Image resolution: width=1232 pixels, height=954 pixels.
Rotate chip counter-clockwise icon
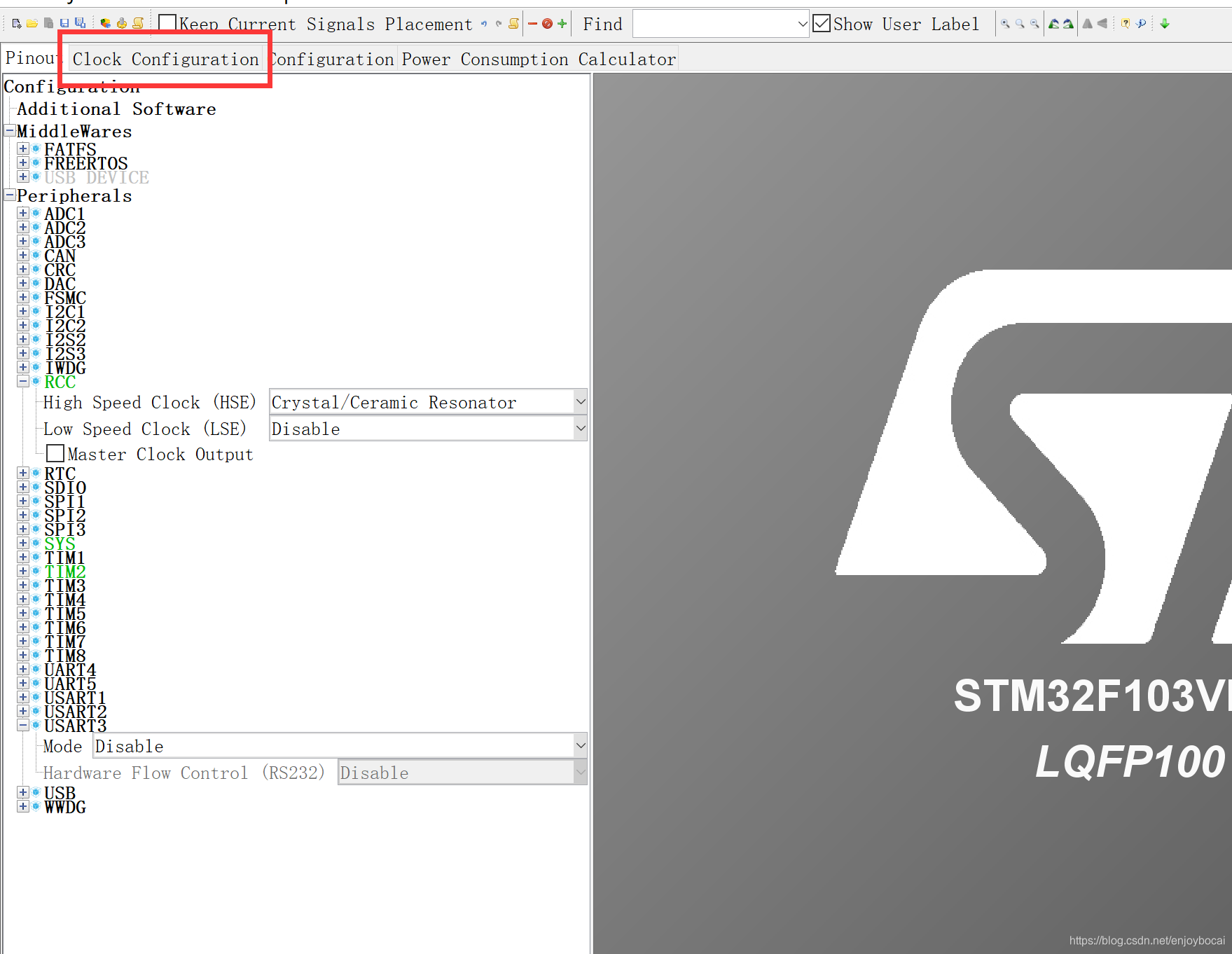coord(1053,24)
